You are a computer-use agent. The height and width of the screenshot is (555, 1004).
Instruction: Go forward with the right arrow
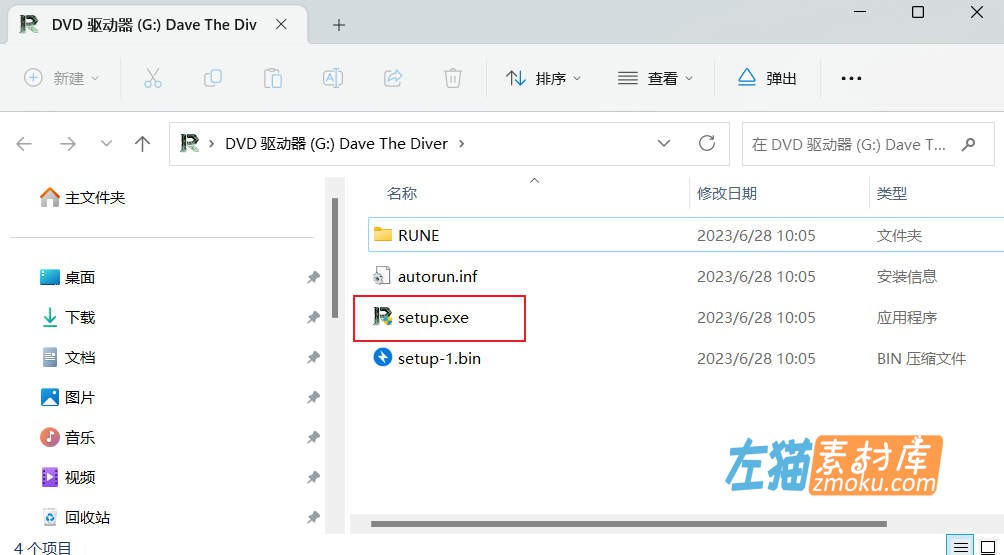tap(67, 144)
